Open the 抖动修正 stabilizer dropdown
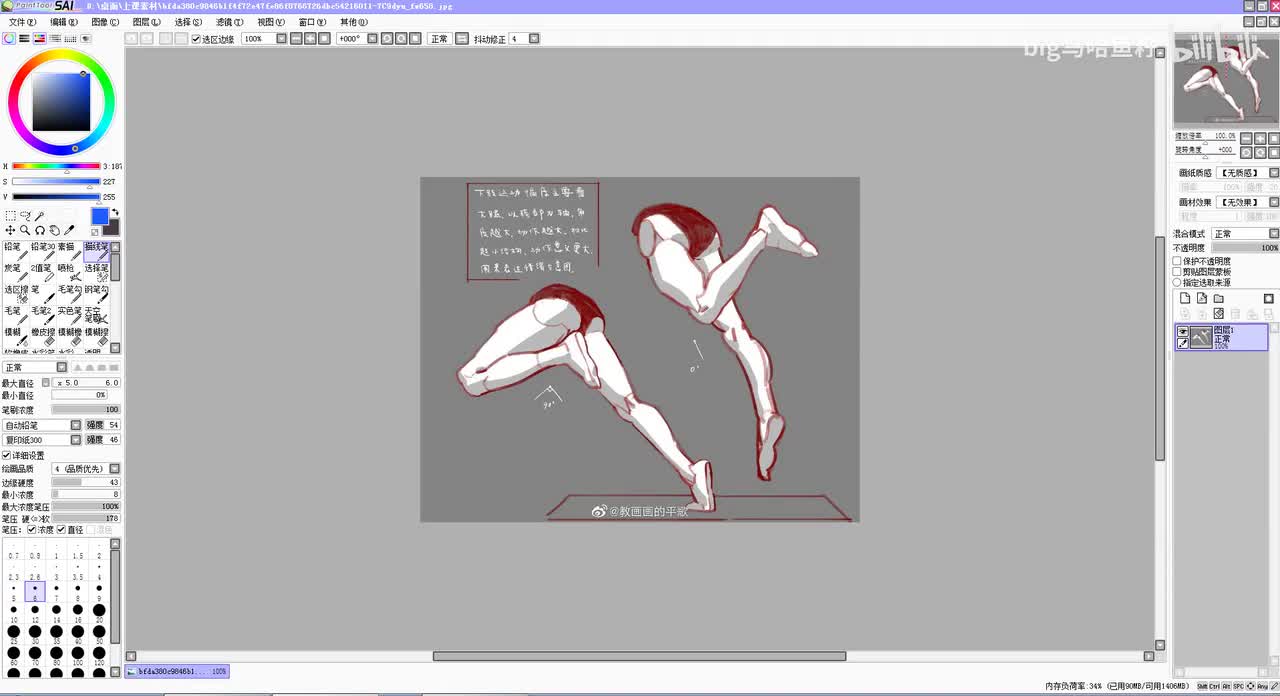The image size is (1280, 696). (524, 39)
